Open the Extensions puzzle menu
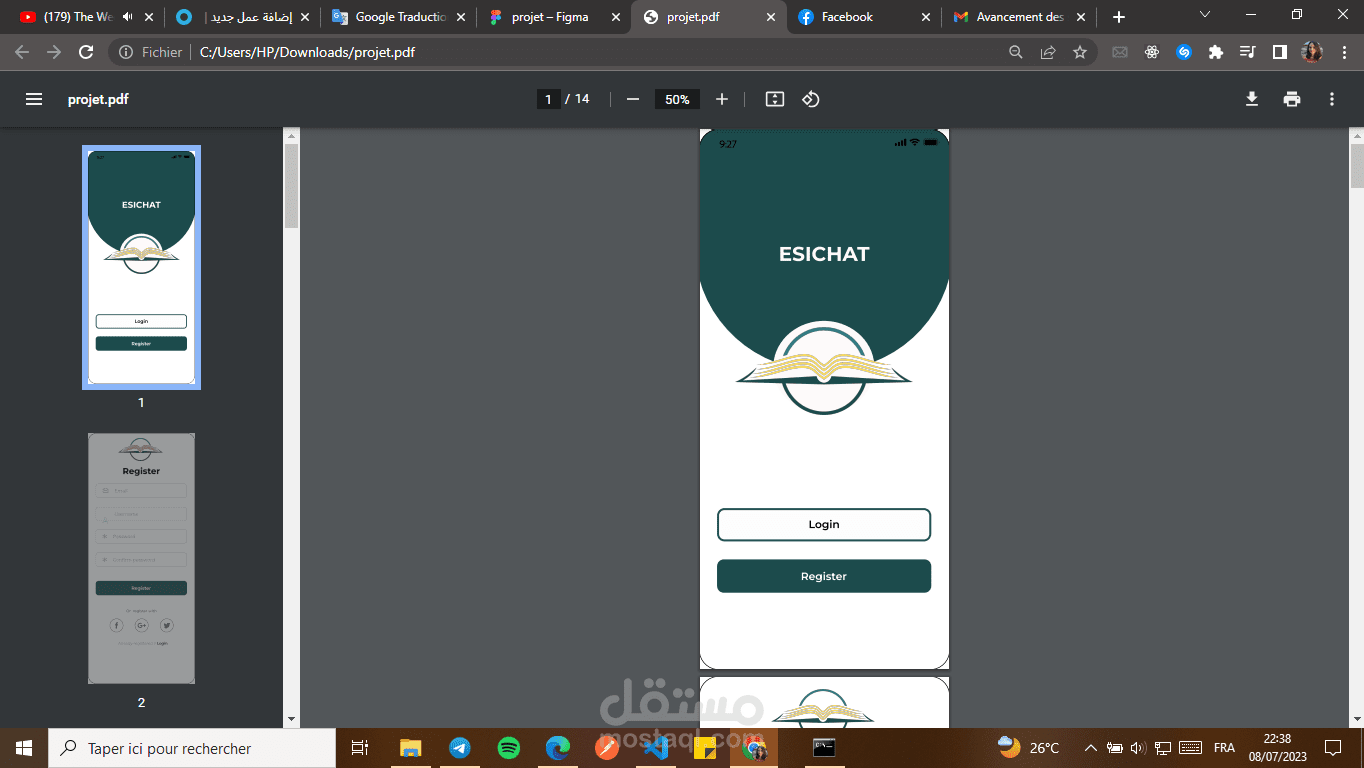This screenshot has height=768, width=1364. click(1216, 52)
